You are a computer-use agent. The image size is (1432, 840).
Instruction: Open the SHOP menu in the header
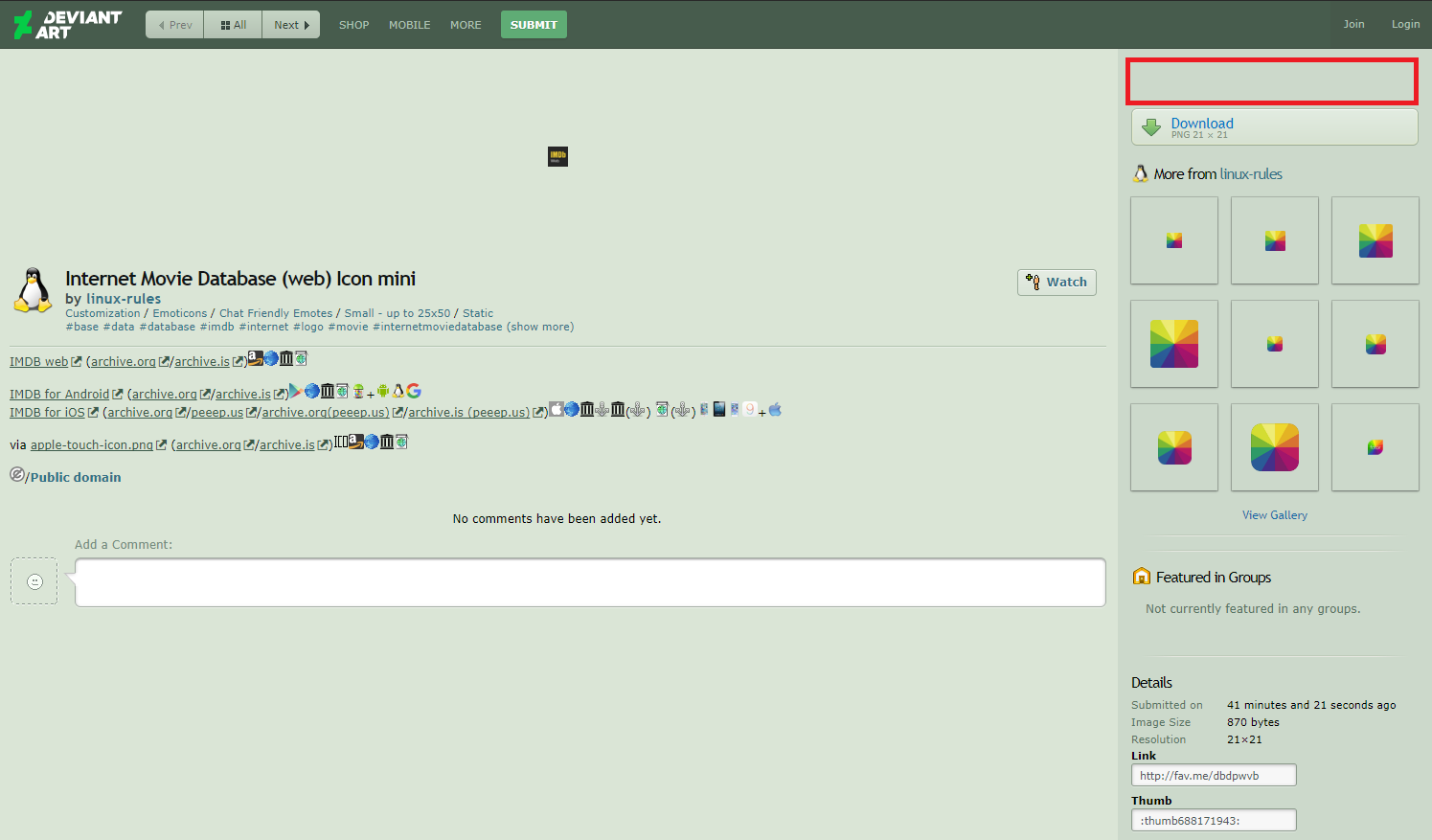[353, 25]
